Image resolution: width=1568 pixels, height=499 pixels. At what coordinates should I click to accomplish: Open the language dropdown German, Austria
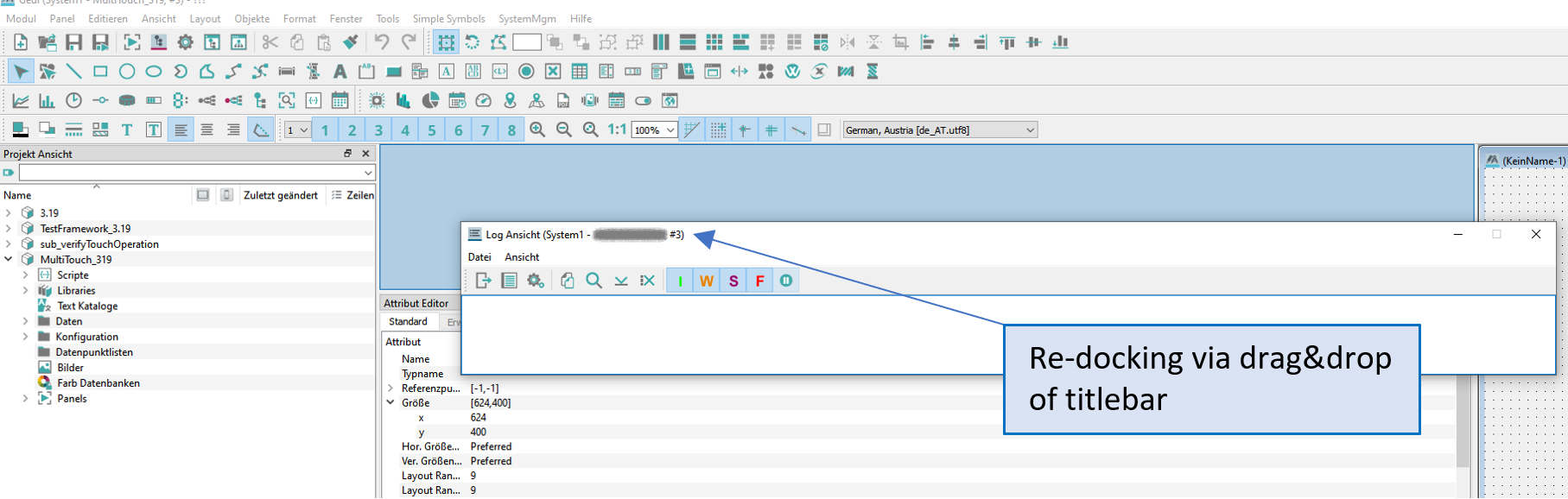coord(939,129)
